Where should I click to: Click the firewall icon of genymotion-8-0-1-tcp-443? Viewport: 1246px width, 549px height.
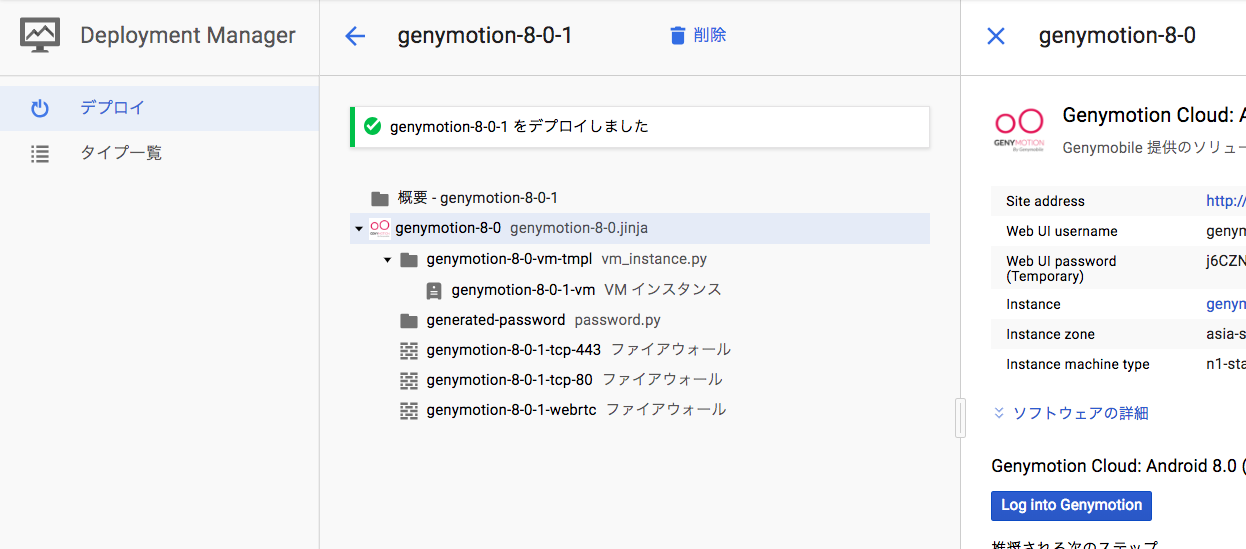point(408,351)
